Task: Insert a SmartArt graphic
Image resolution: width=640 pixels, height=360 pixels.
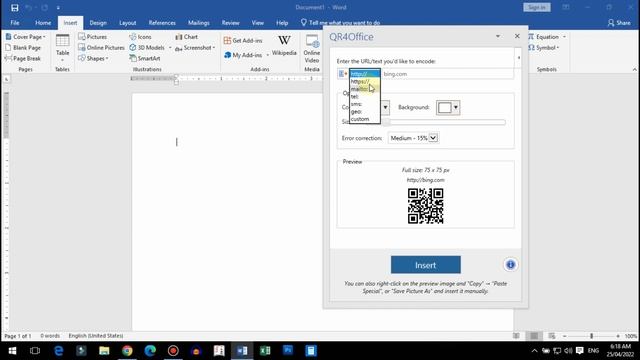Action: tap(145, 58)
